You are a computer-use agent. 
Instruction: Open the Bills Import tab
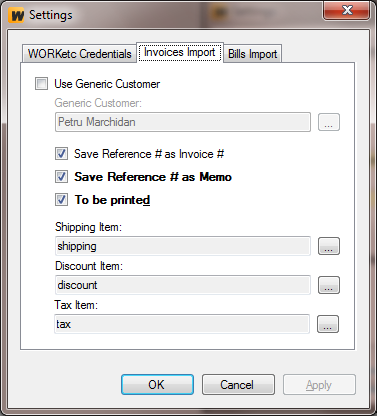pos(253,54)
